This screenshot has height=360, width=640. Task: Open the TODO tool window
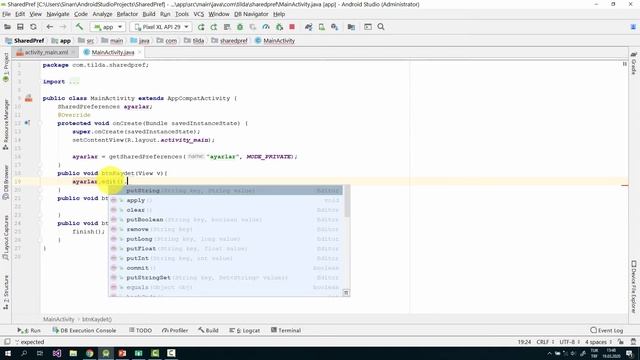click(140, 330)
